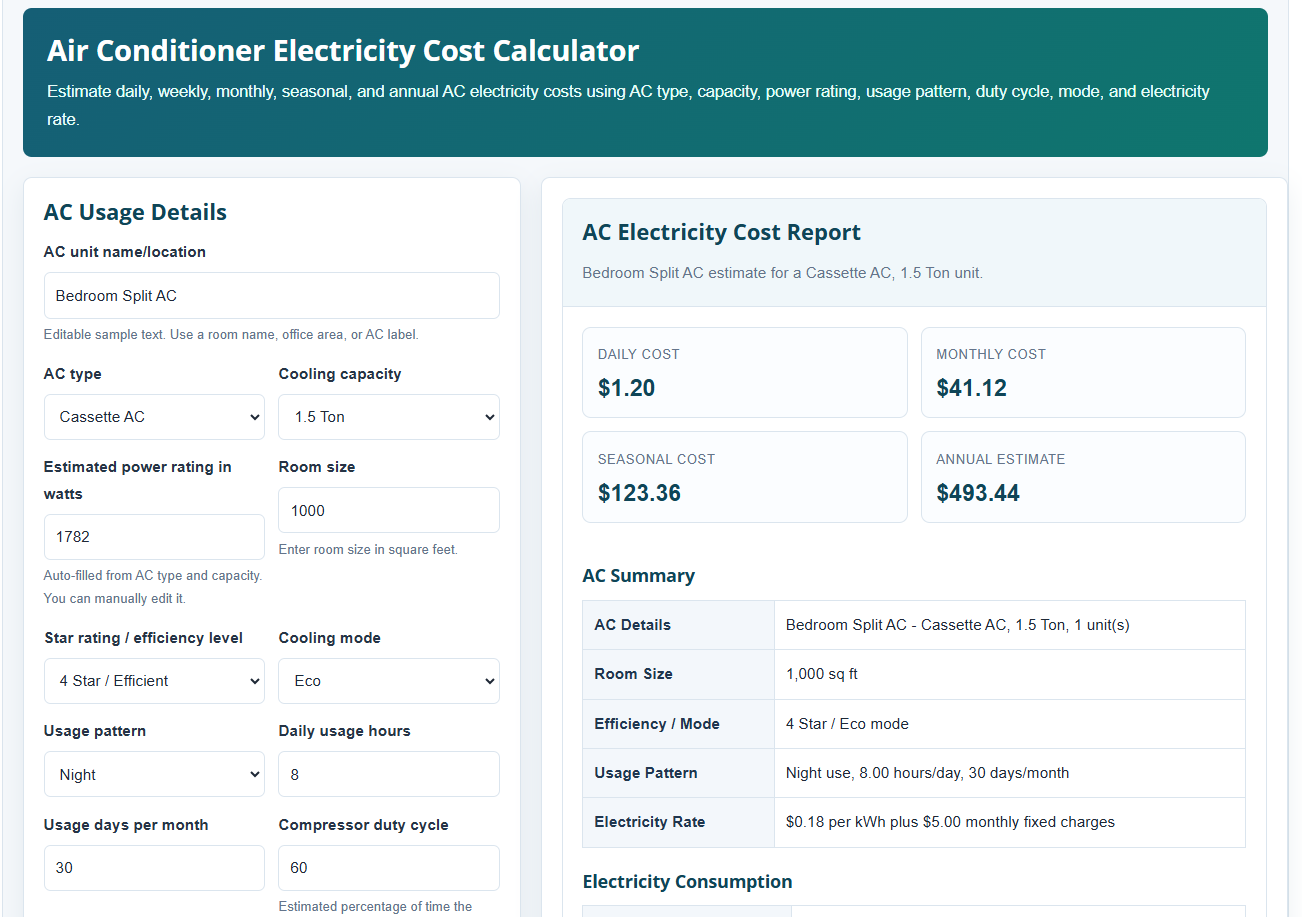Screen dimensions: 1302x917
Task: Click the report subtitle 'Bedroom Split AC estimate'
Action: (783, 272)
